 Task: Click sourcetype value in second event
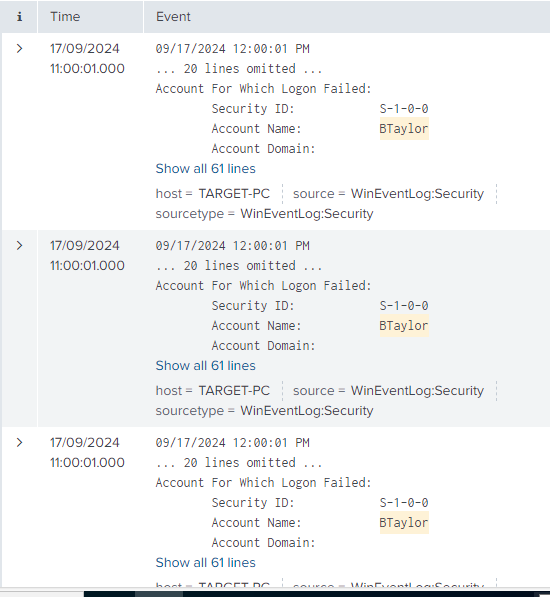[307, 410]
